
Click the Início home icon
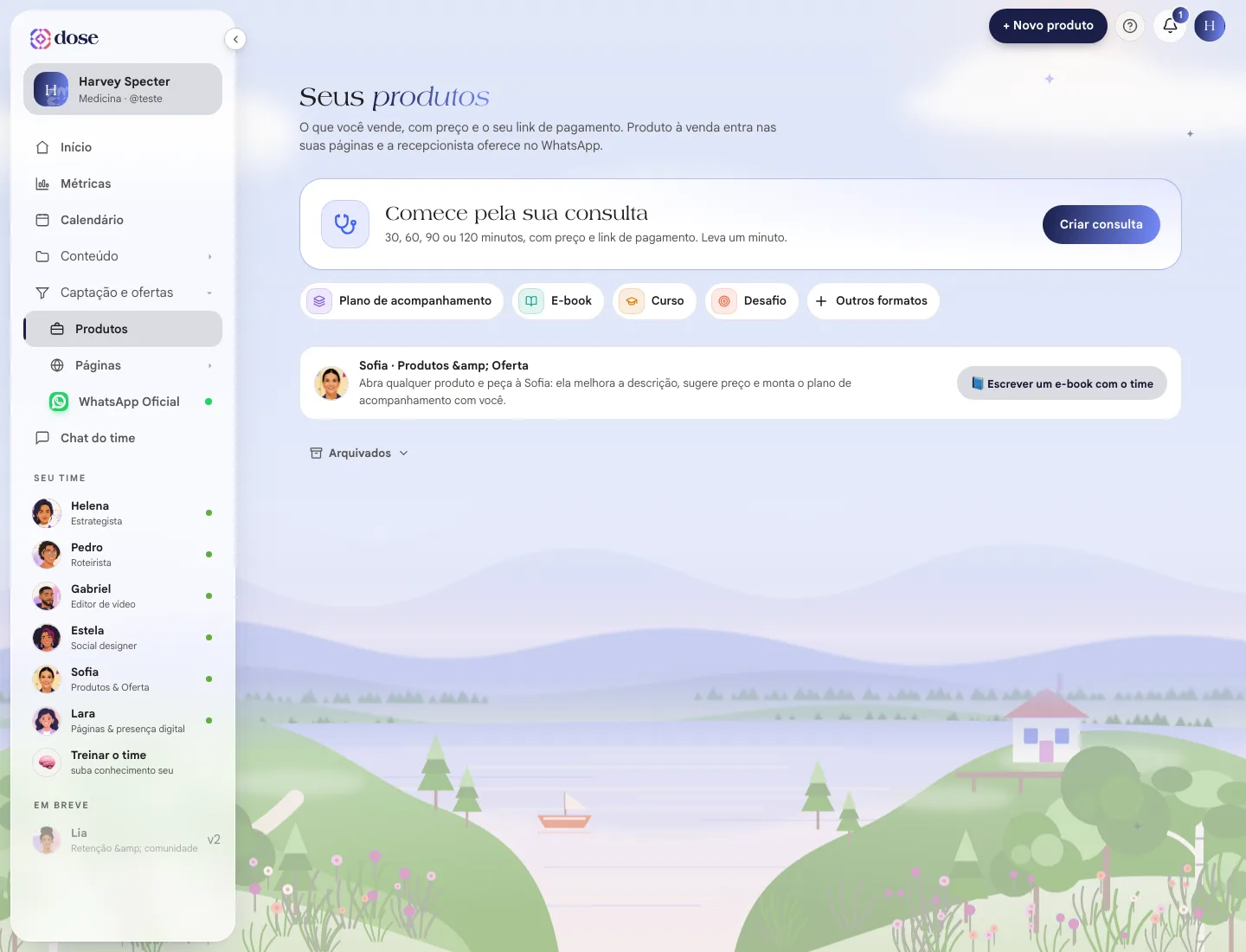coord(42,147)
